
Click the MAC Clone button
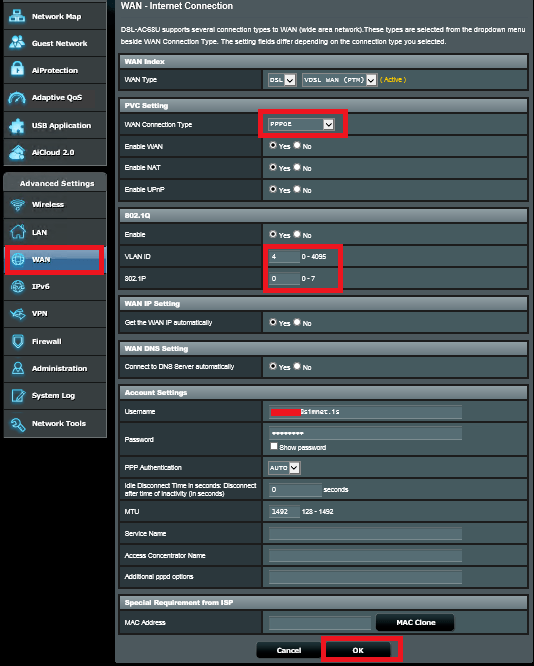(415, 622)
